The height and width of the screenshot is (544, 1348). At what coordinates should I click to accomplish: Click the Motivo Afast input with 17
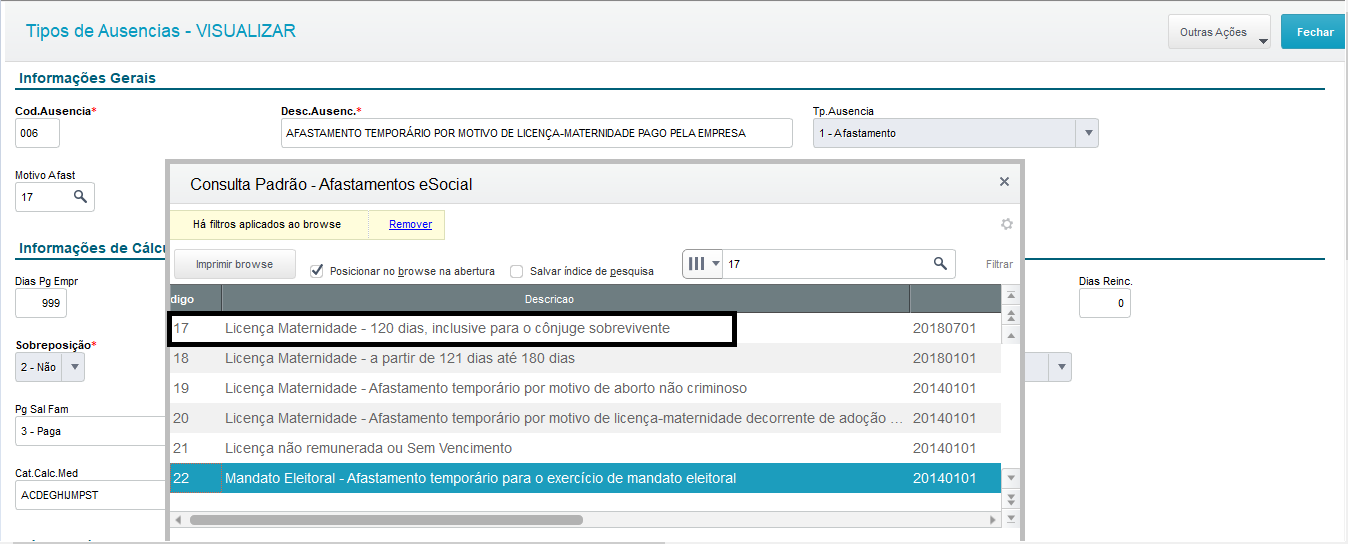(x=43, y=197)
